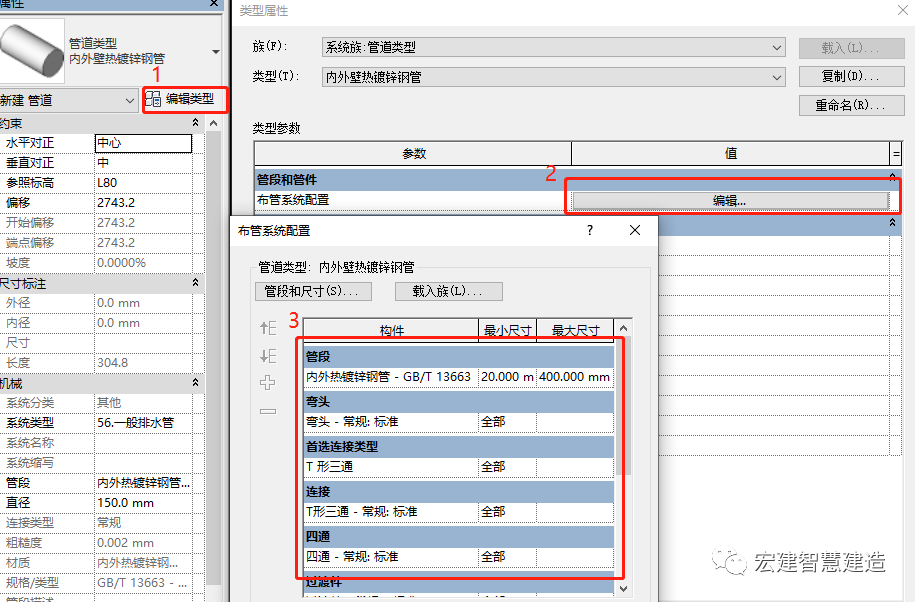Screen dimensions: 915x602
Task: Open the 族(F) family dropdown
Action: coord(777,47)
